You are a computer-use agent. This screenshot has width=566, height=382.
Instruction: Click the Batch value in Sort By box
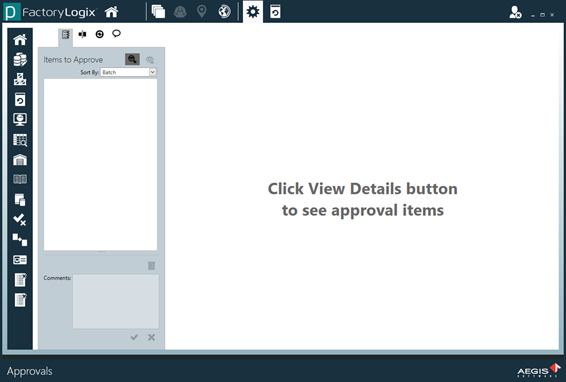coord(109,72)
